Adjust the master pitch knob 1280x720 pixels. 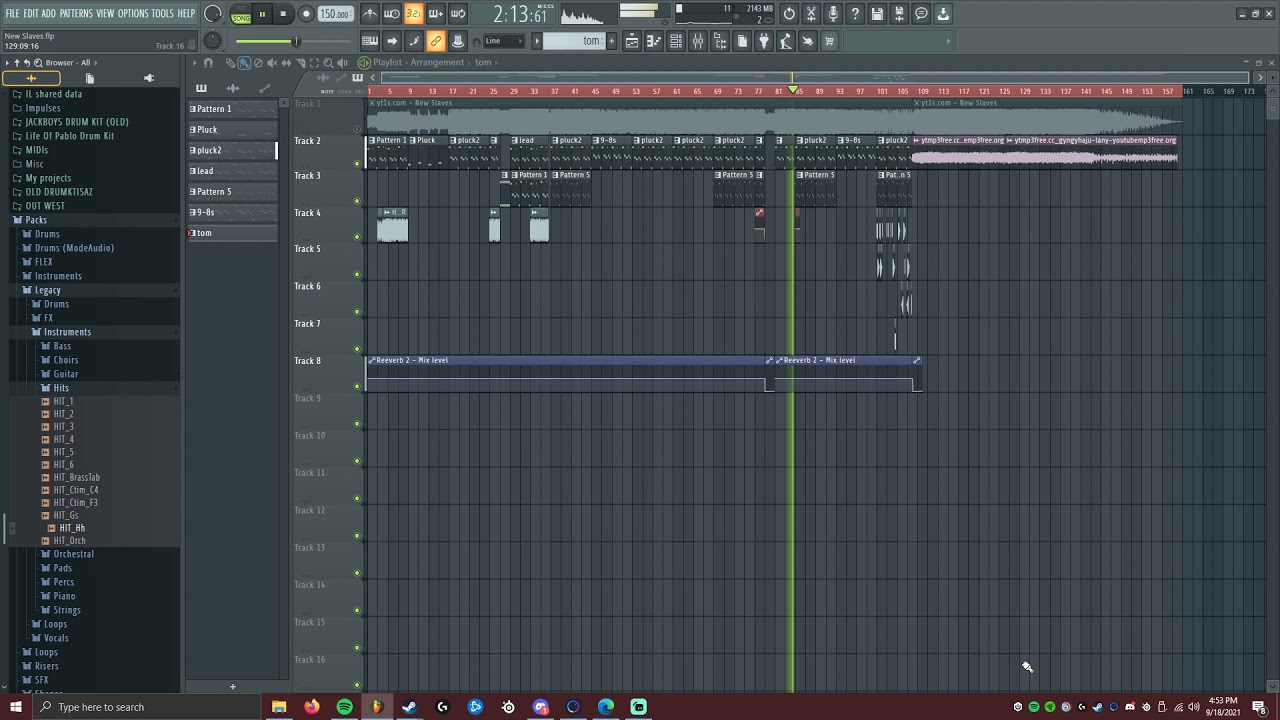[x=212, y=41]
